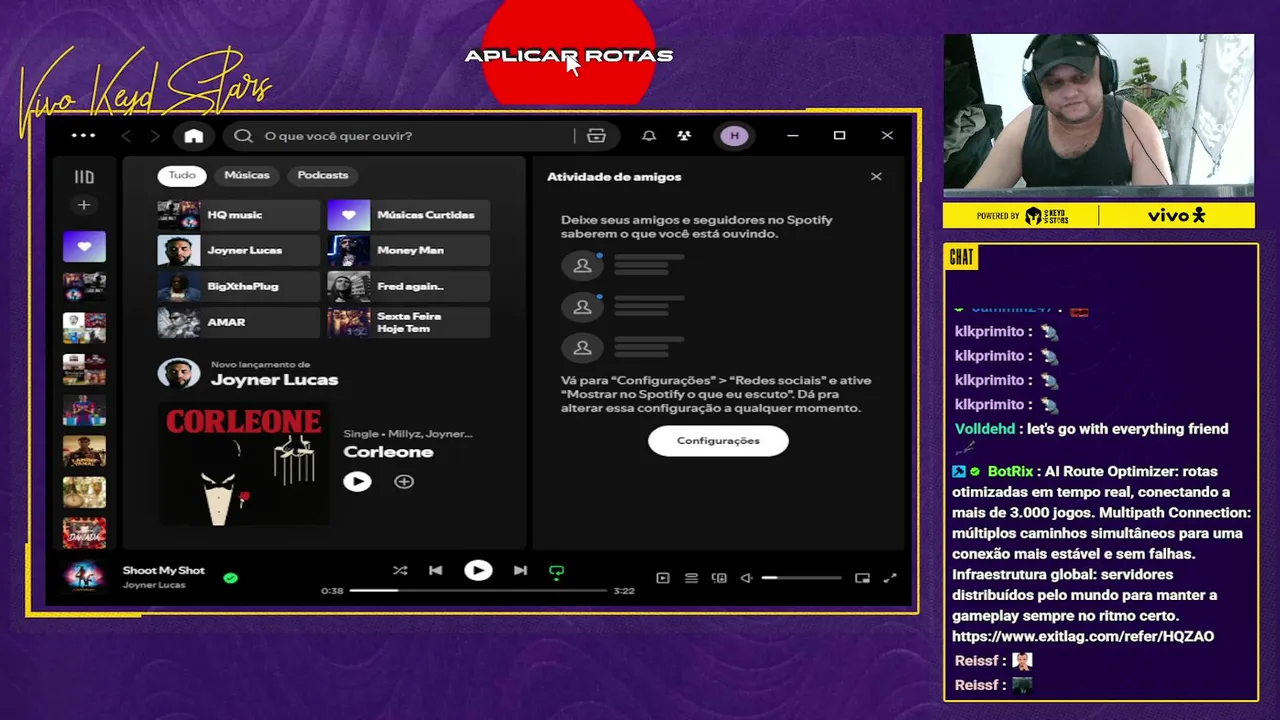1280x720 pixels.
Task: Open the 'Corleone' single title
Action: pos(388,452)
